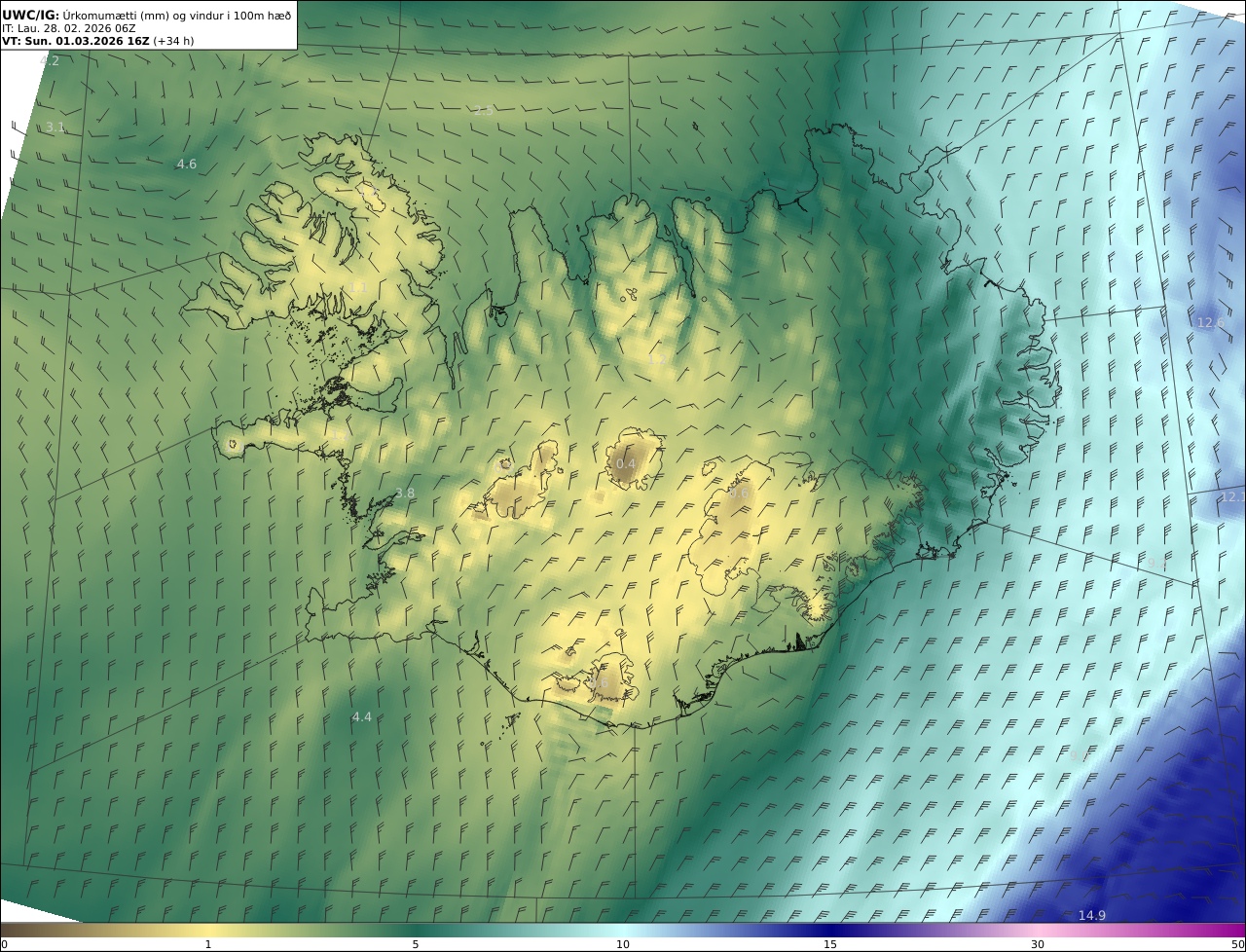1246x952 pixels.
Task: Click the '(+34 h)' forecast offset text
Action: (173, 41)
